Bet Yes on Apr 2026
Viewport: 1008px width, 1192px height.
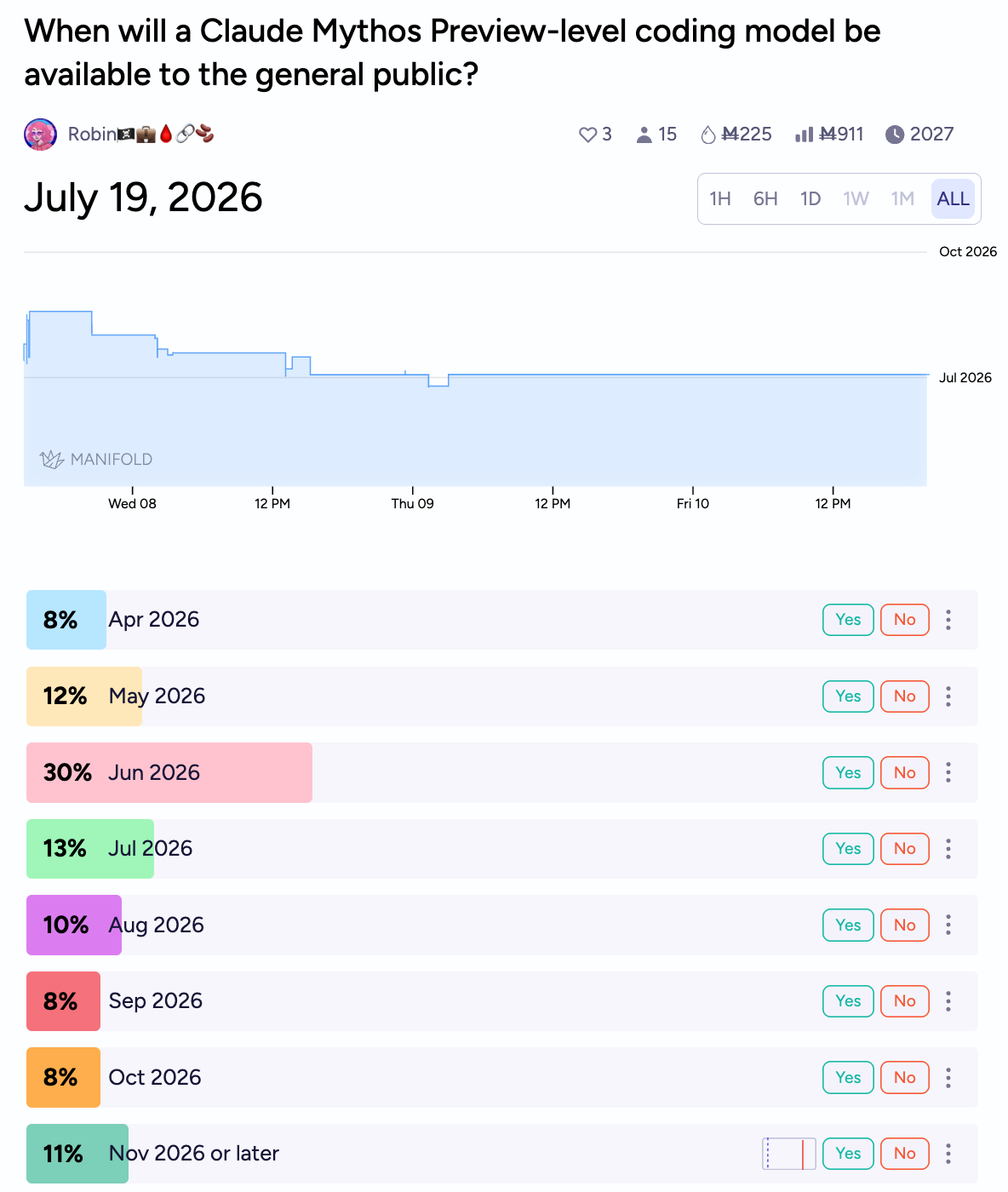tap(848, 620)
